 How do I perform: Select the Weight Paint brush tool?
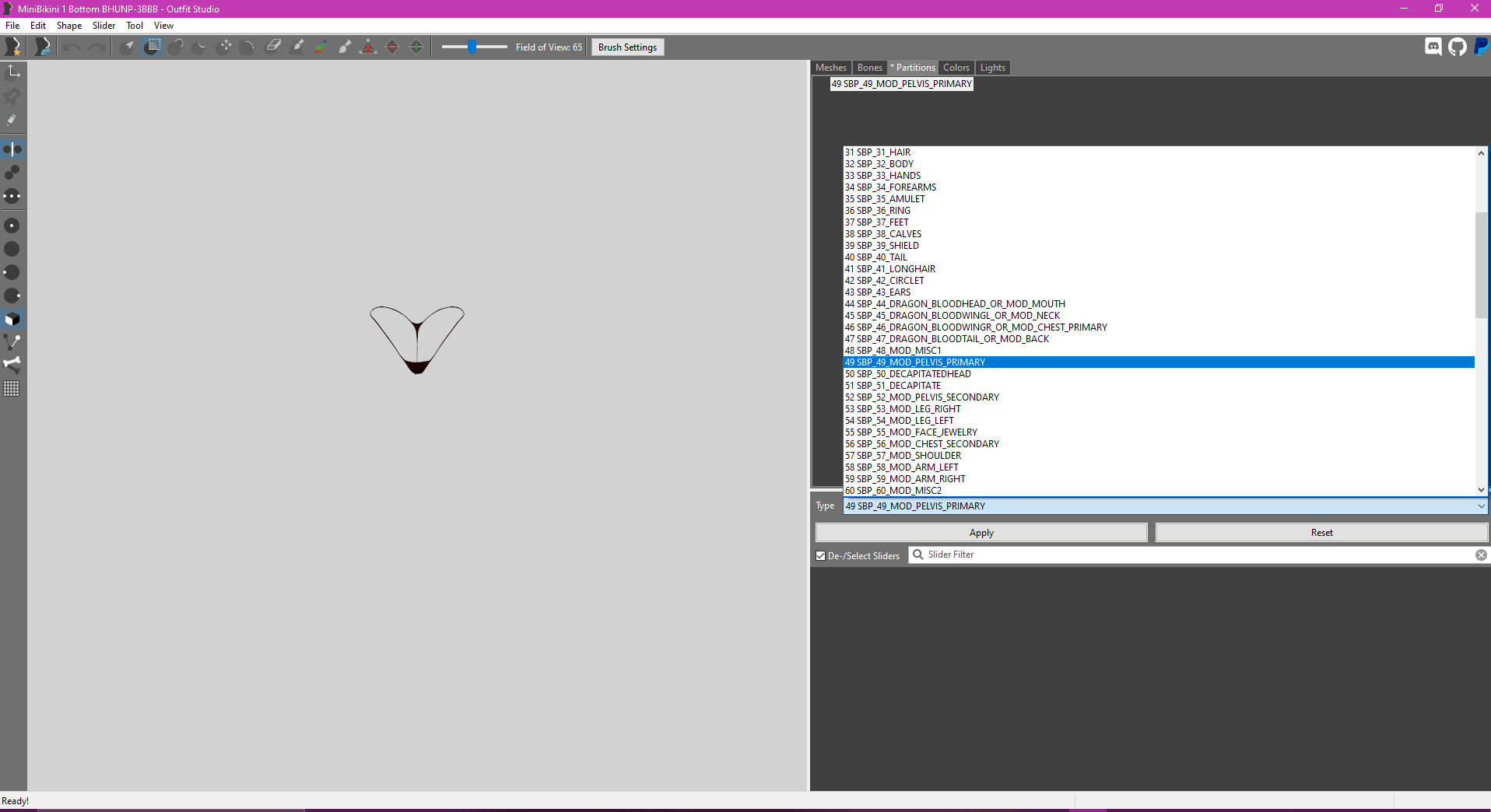pyautogui.click(x=296, y=47)
